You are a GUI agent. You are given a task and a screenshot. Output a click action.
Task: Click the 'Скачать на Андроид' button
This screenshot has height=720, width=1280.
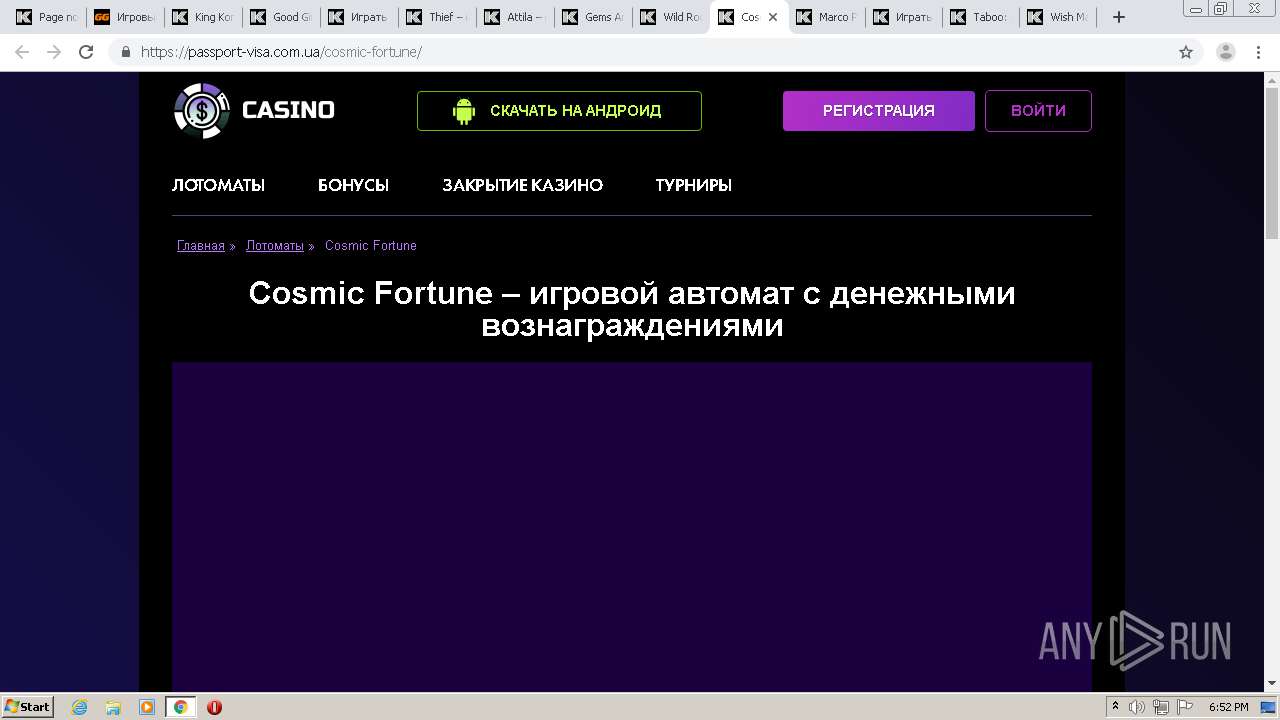point(559,111)
